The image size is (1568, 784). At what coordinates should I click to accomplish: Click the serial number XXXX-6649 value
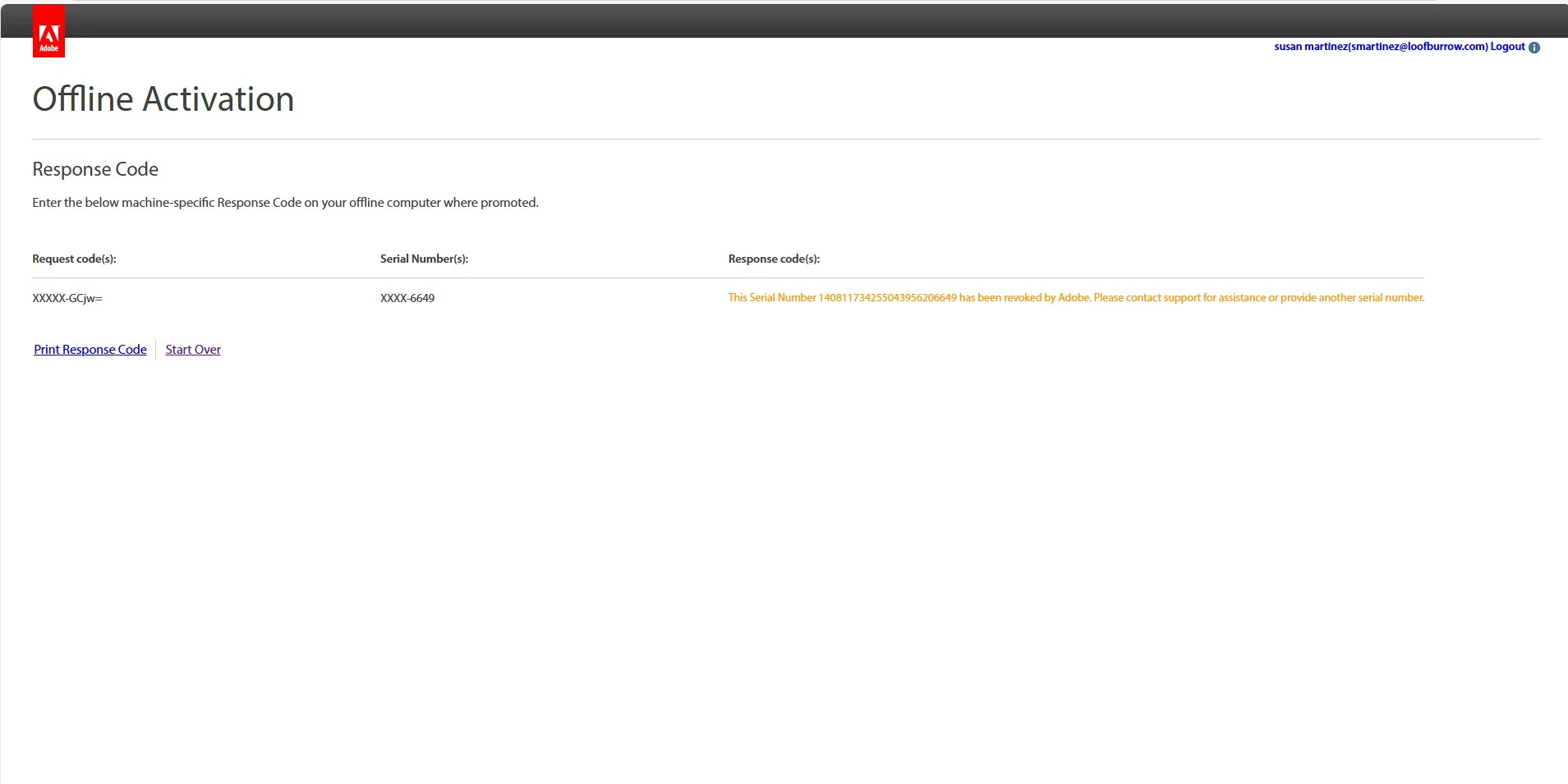(x=407, y=299)
